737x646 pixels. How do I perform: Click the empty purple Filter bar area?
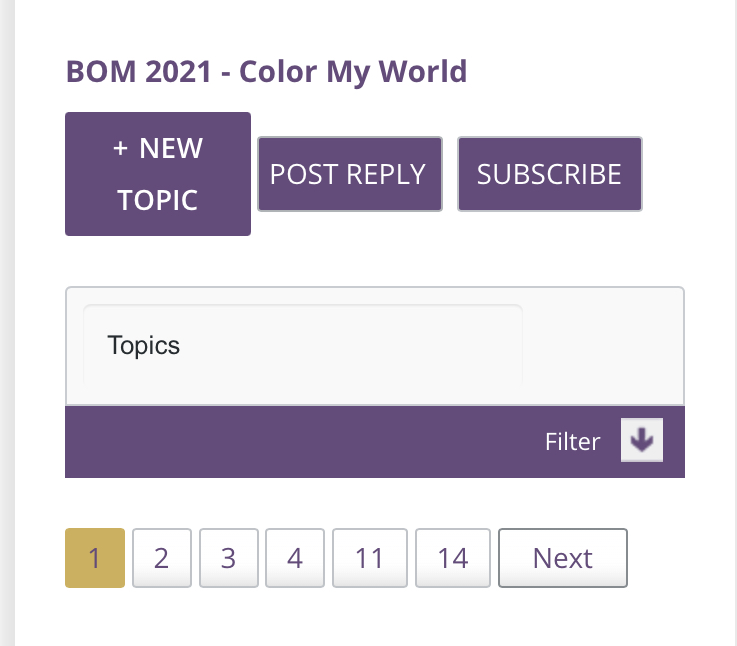click(x=300, y=442)
